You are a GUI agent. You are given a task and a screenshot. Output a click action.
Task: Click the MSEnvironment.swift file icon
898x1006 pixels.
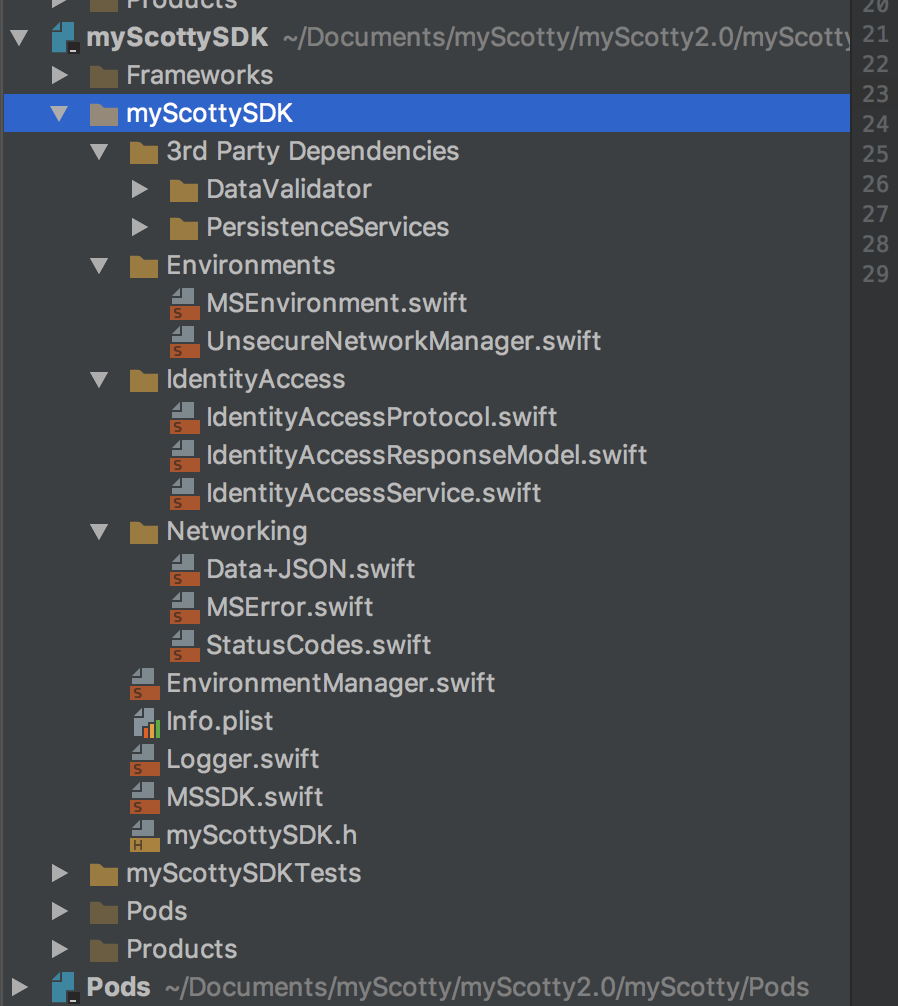coord(184,303)
